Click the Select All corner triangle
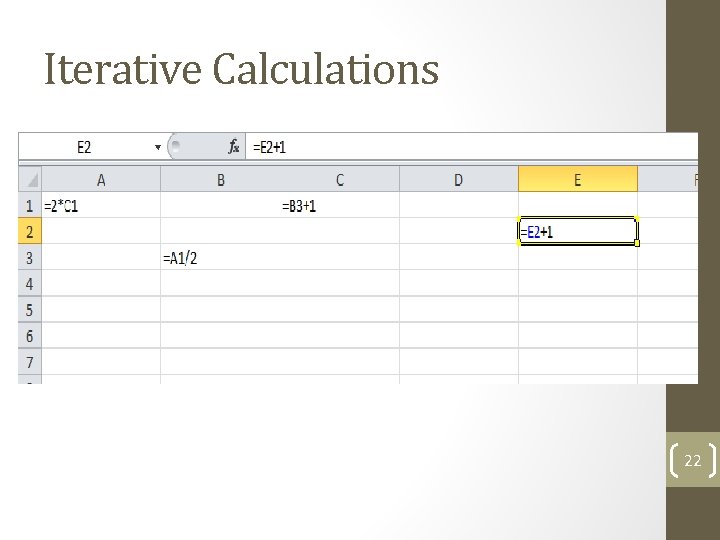 tap(30, 180)
